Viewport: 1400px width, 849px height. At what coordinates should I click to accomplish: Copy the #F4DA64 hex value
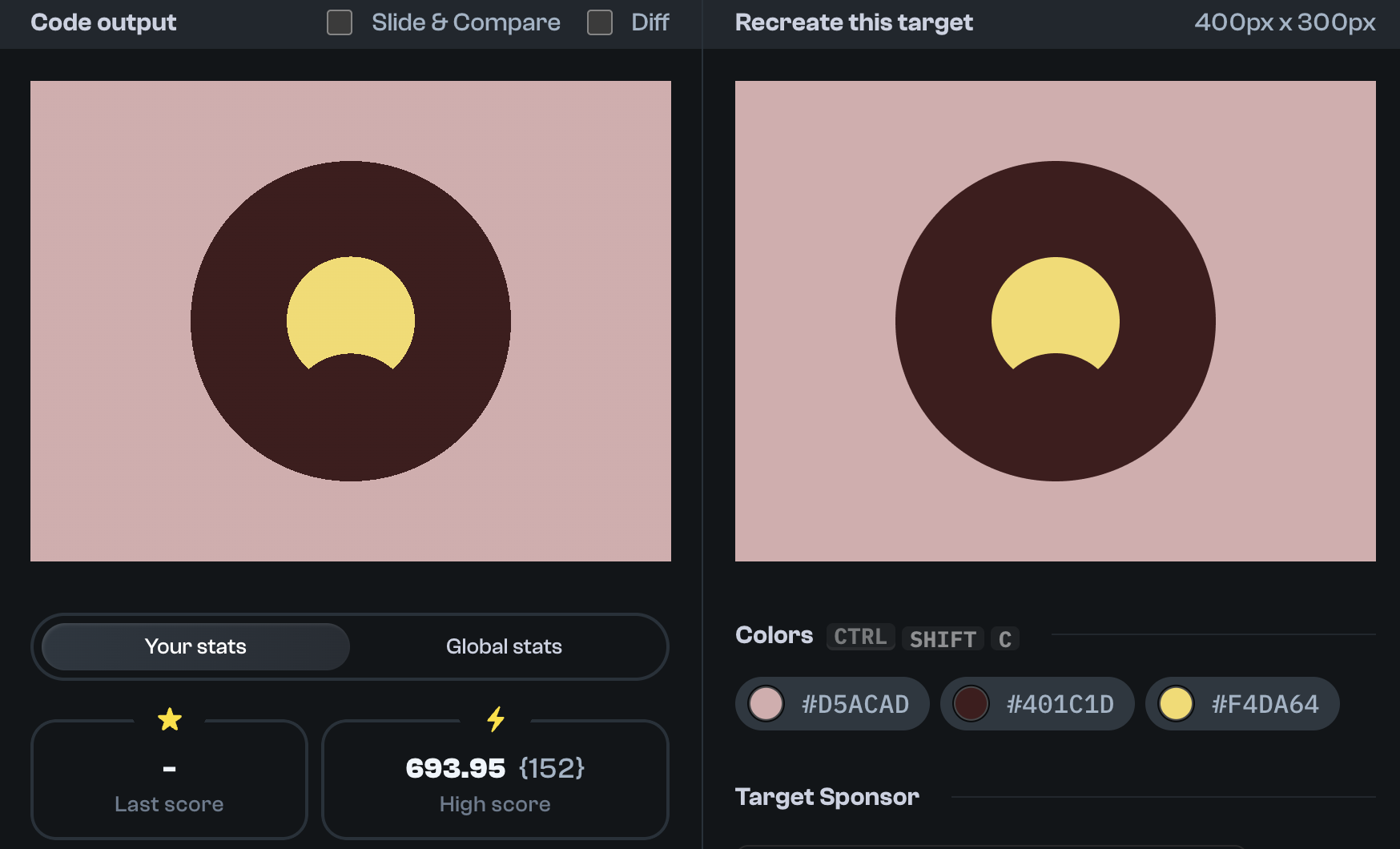1265,703
